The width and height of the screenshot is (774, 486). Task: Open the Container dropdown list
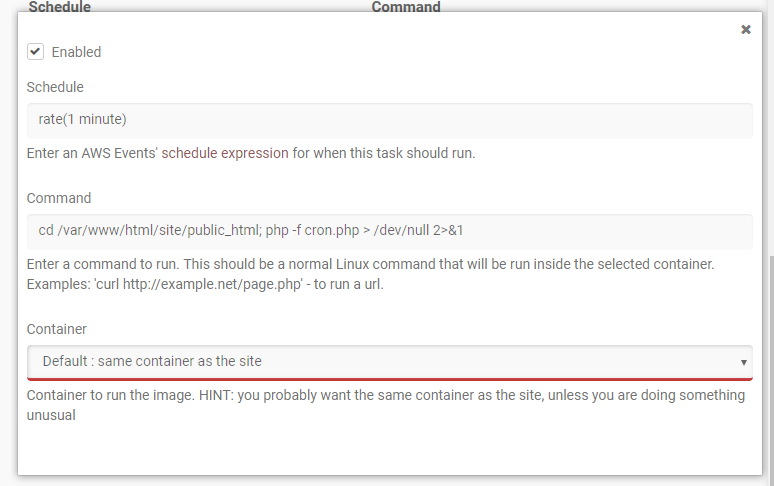coord(389,361)
